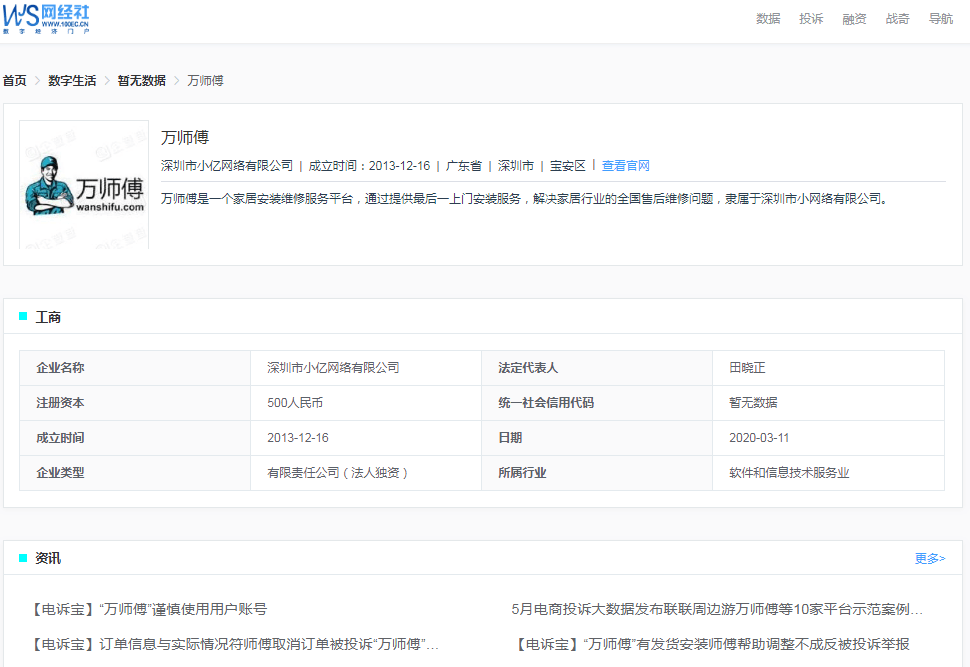Open 更多> link in 资讯 section

(x=930, y=558)
